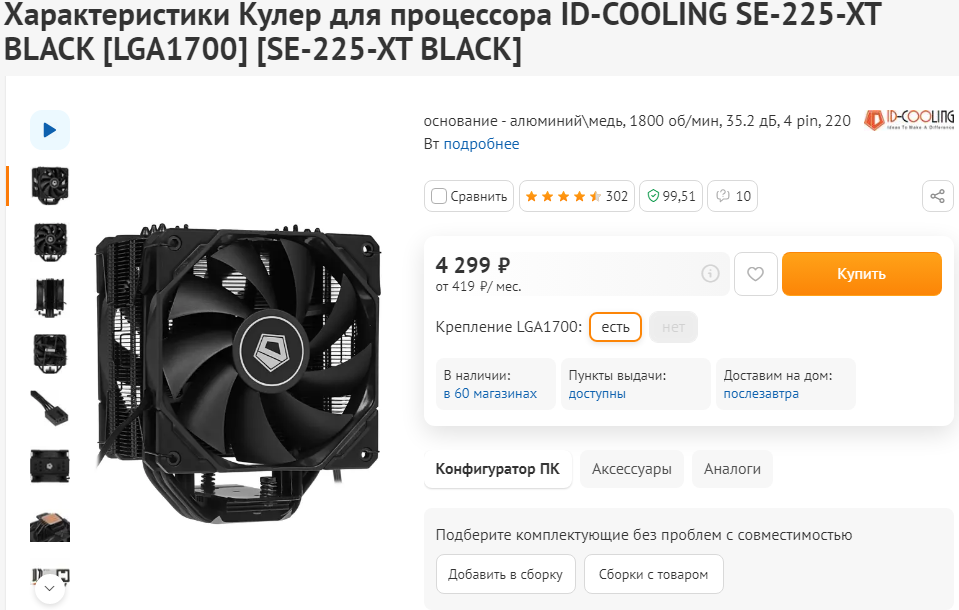Click Добавить в сборку button
The image size is (959, 610).
coord(505,575)
